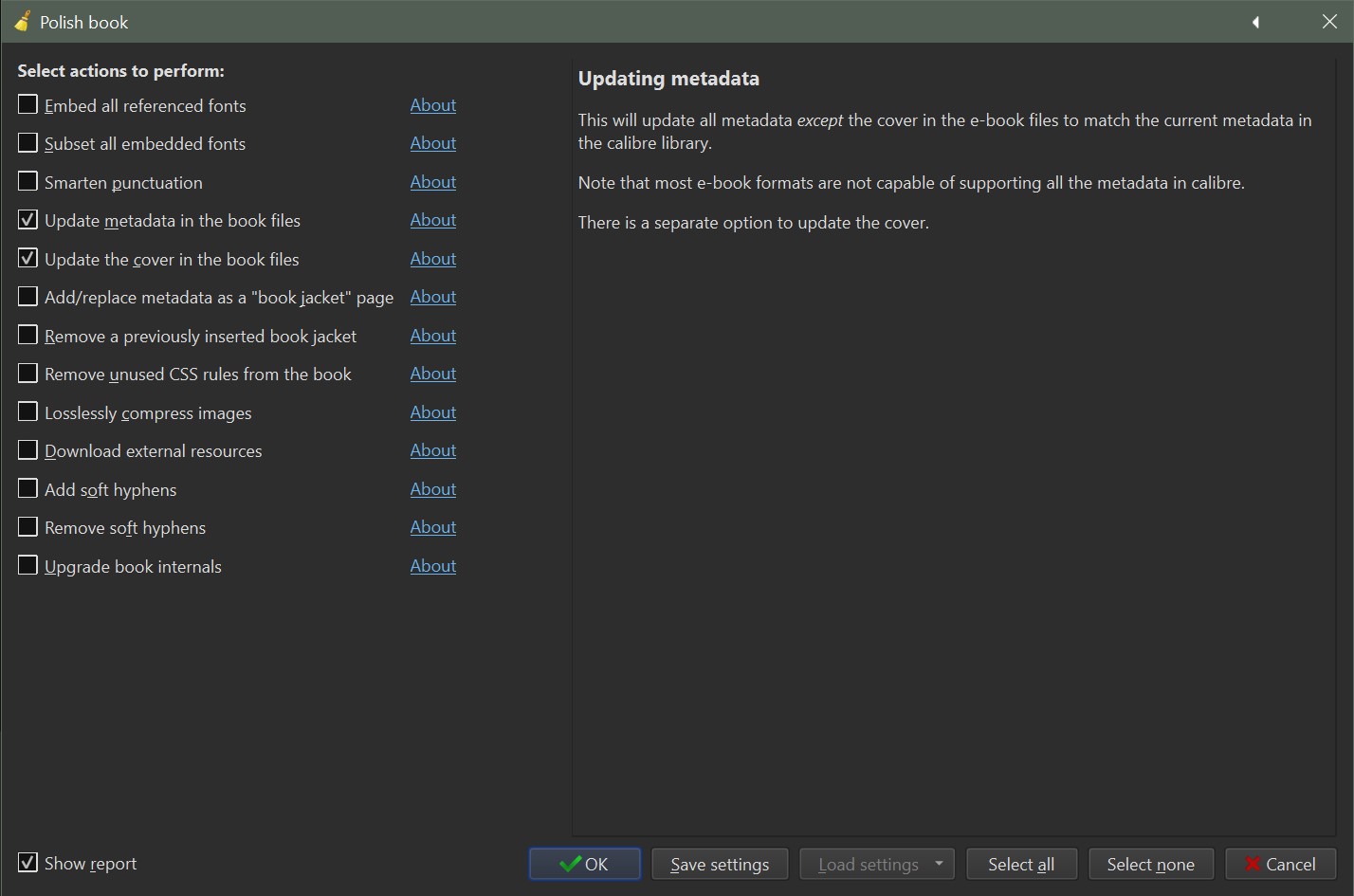The width and height of the screenshot is (1354, 896).
Task: Toggle the Show report checkbox
Action: point(28,863)
